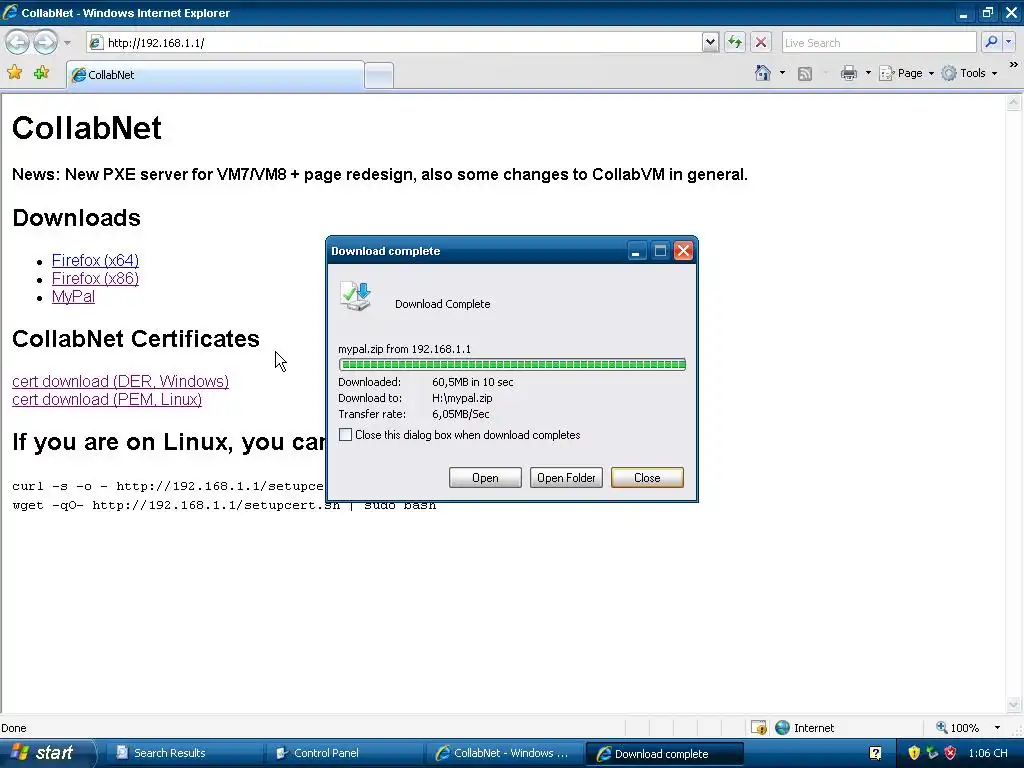Switch to Control Panel taskbar window
The height and width of the screenshot is (768, 1024).
[x=343, y=753]
